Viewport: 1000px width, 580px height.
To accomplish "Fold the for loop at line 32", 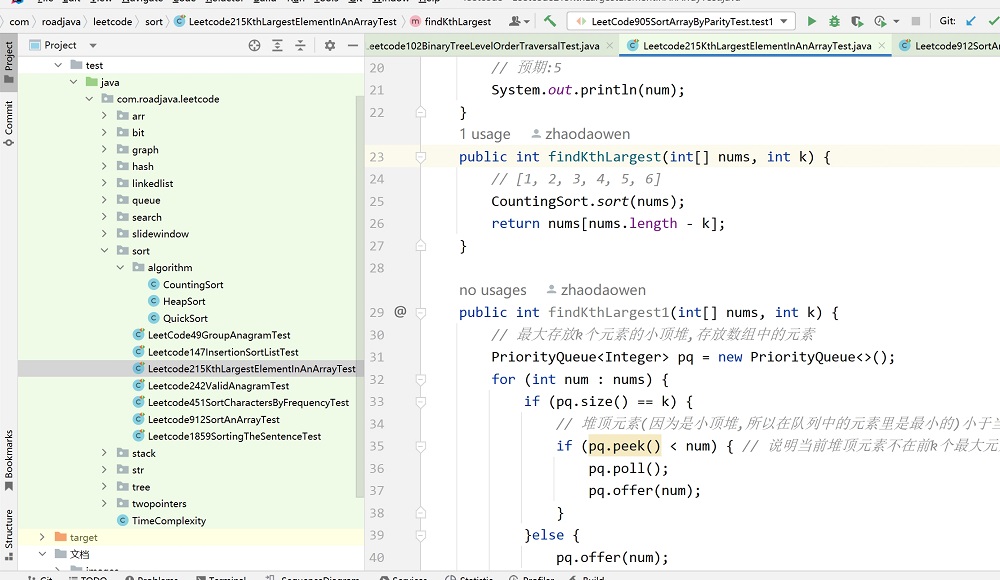I will 421,379.
